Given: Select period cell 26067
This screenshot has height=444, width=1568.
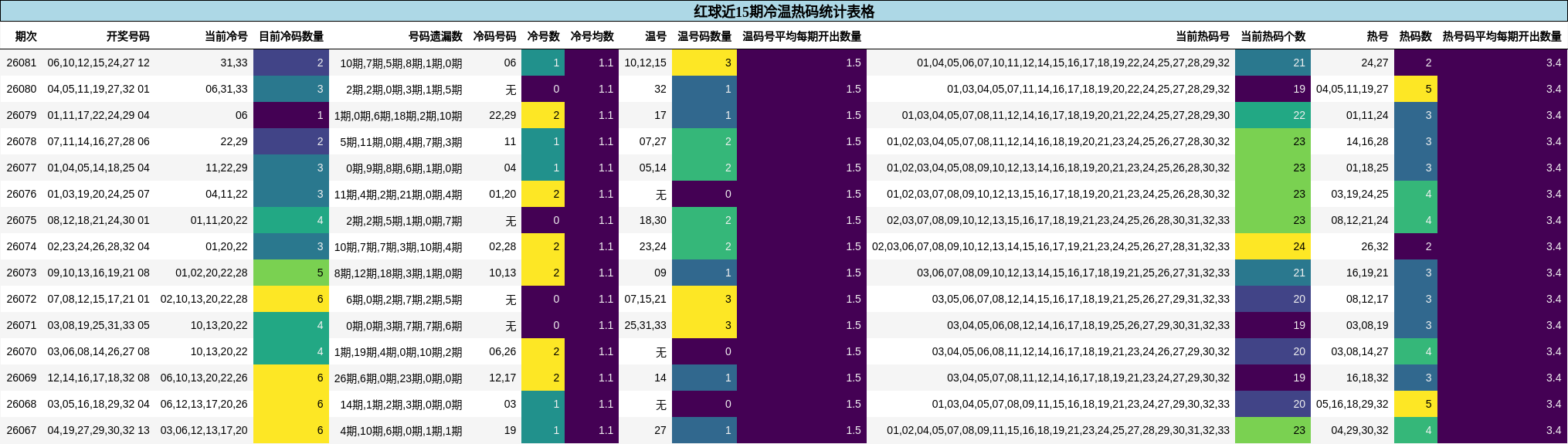Looking at the screenshot, I should [x=22, y=430].
